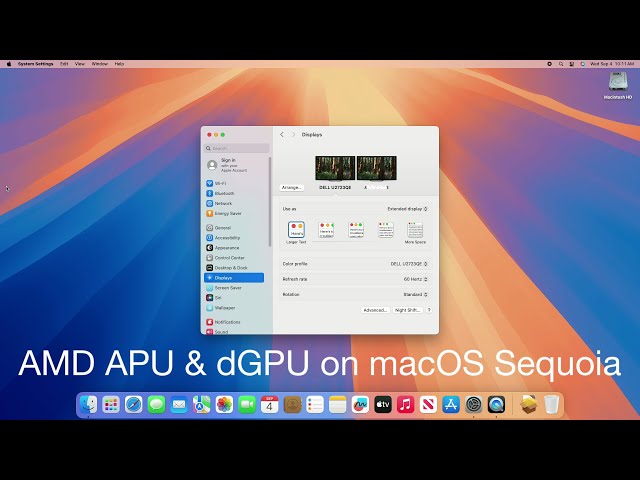Open the Apple TV app in the Dock
The image size is (640, 480).
[383, 404]
